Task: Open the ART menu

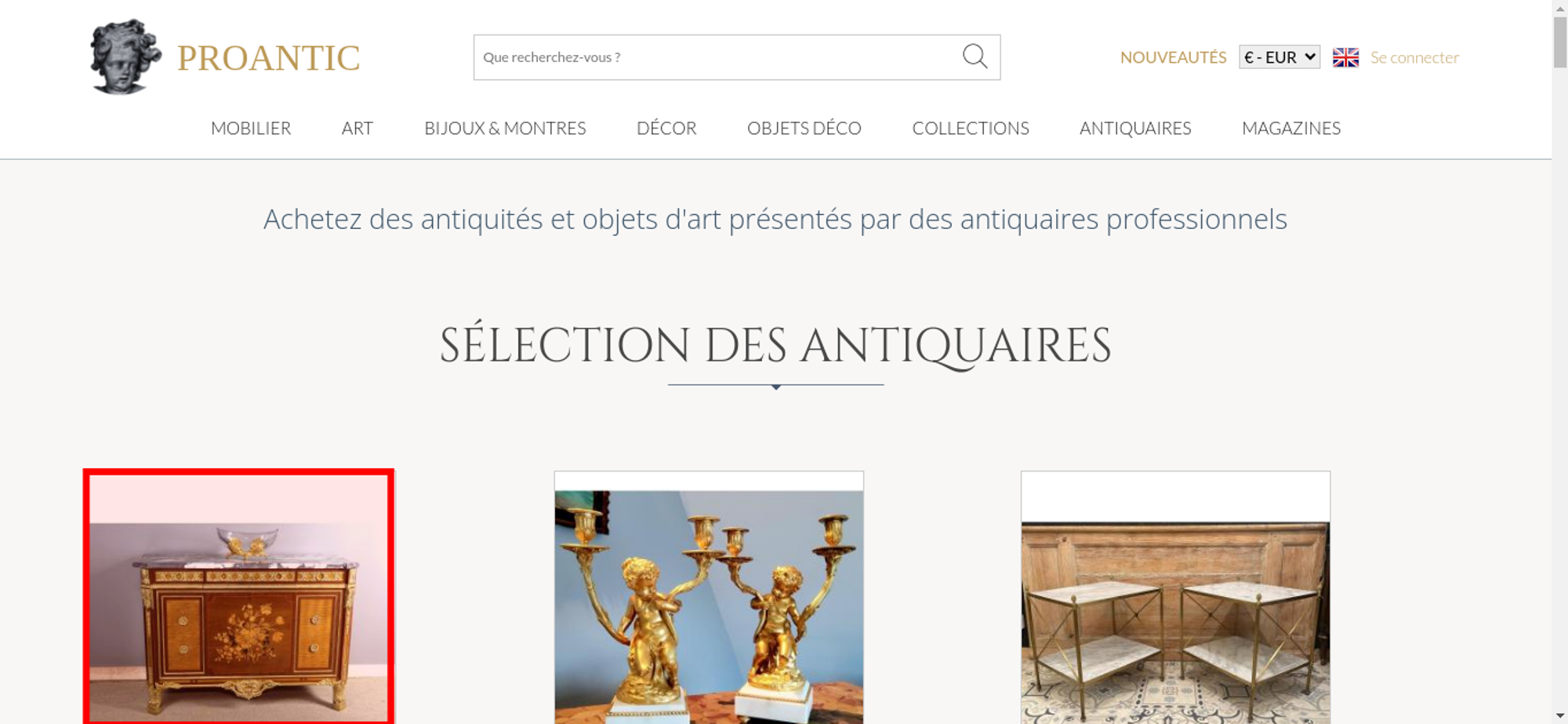Action: click(358, 128)
